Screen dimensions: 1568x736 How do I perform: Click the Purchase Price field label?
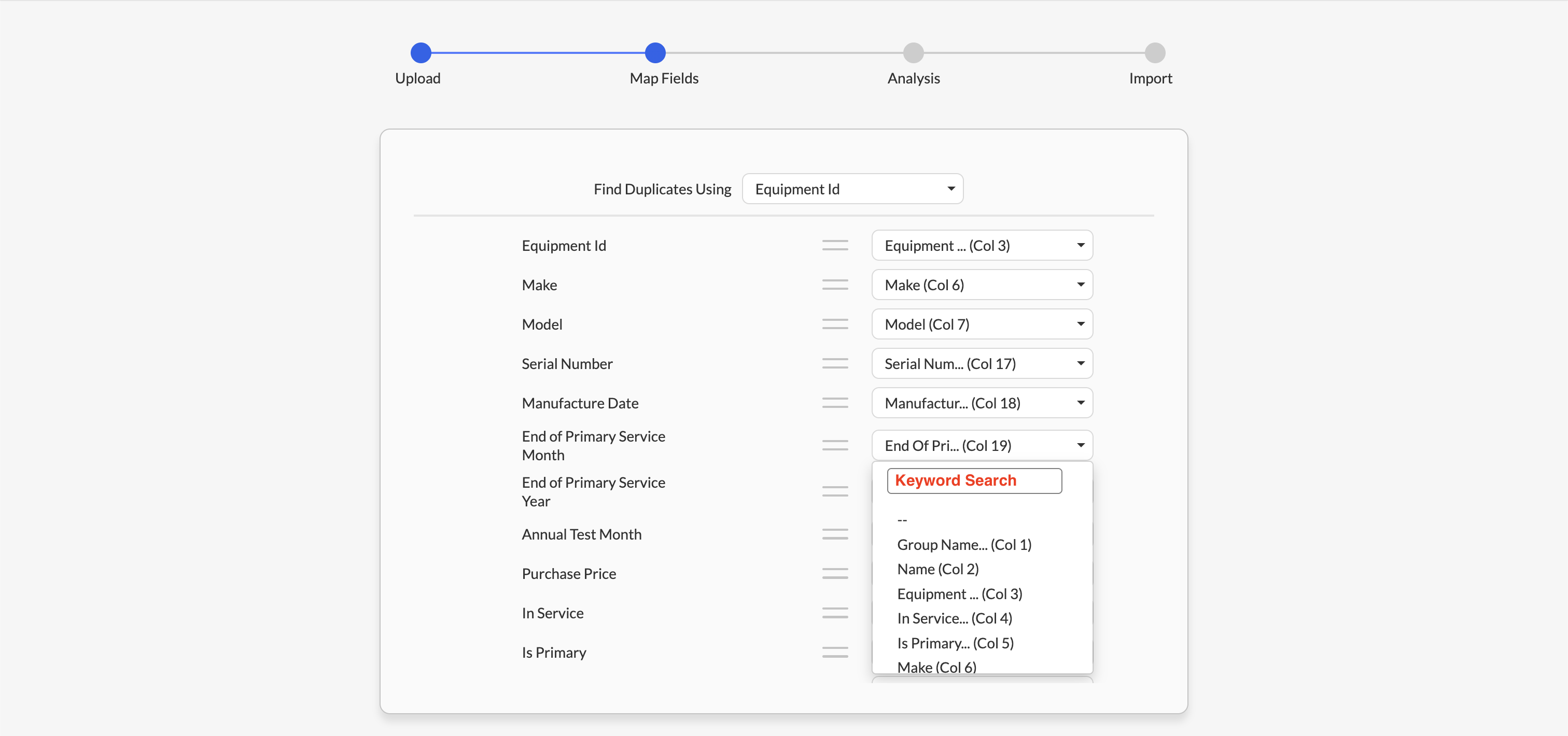568,574
